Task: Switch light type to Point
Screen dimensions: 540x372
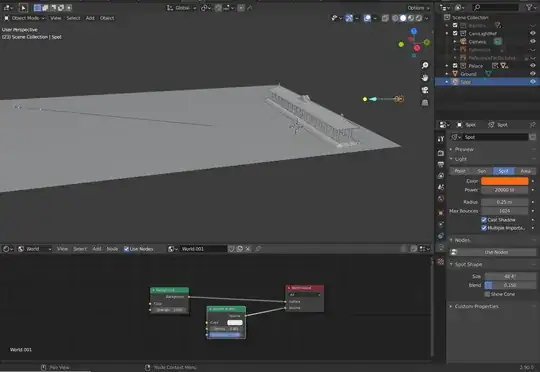Action: click(460, 171)
